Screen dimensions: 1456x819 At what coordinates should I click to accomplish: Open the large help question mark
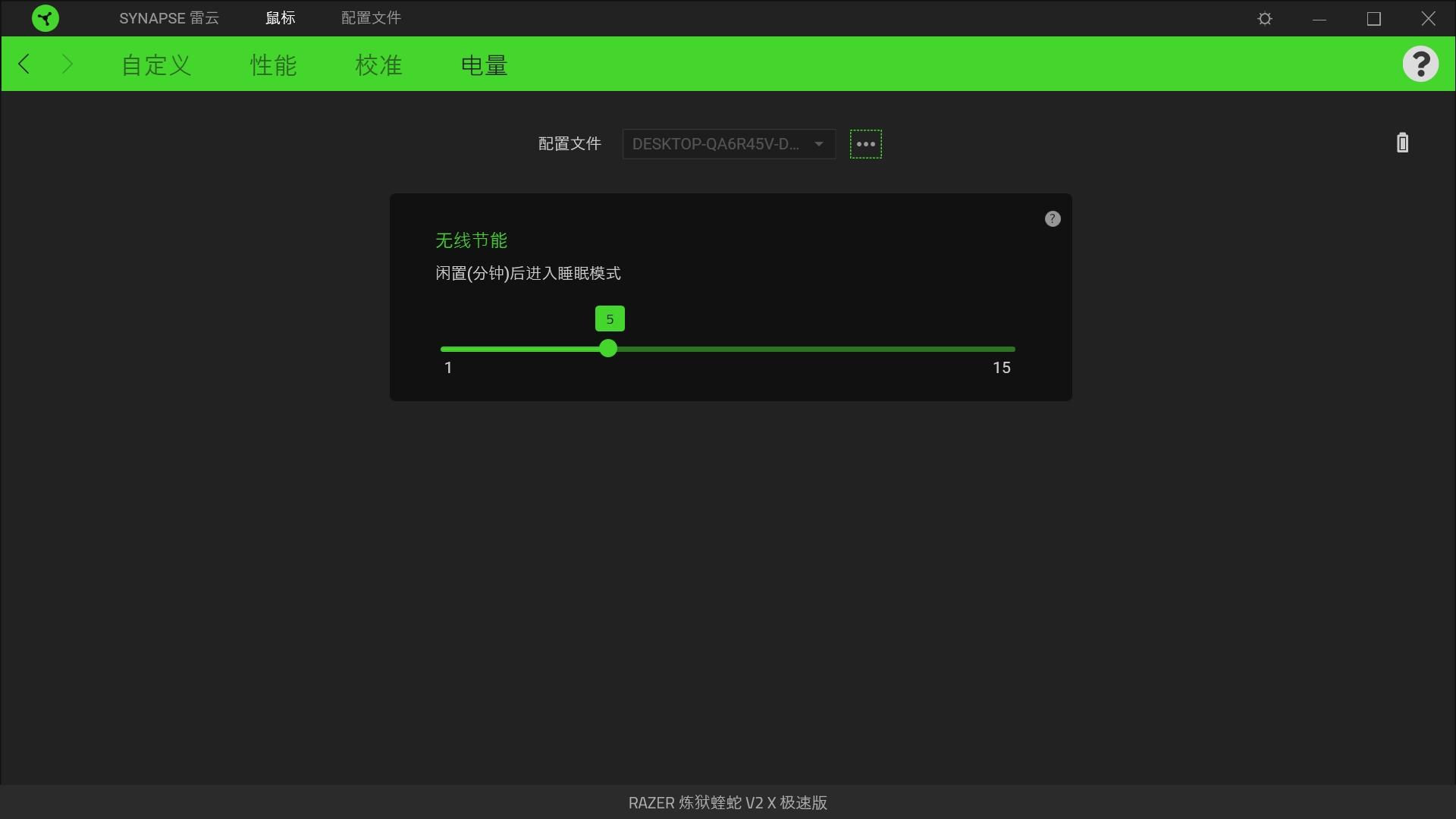tap(1420, 64)
